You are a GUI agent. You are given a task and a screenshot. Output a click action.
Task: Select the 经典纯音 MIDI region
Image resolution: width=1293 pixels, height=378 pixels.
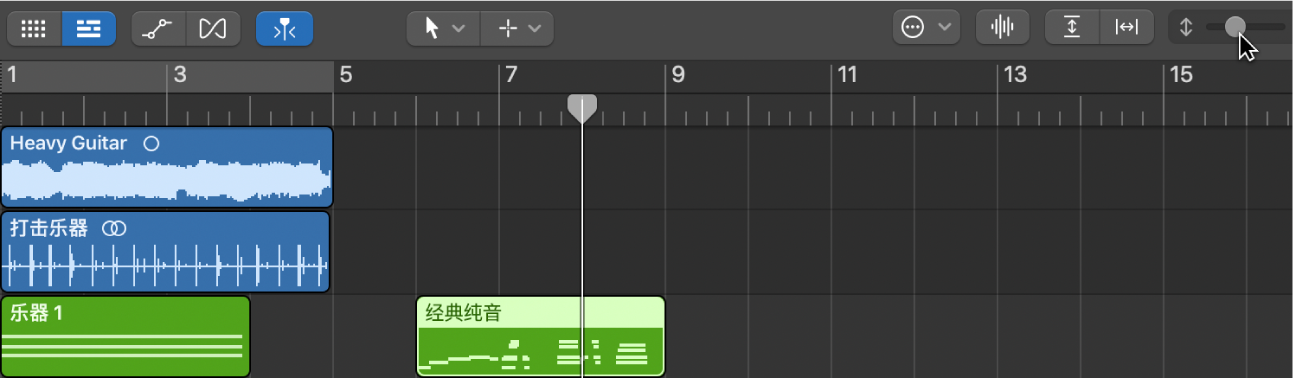(x=540, y=336)
